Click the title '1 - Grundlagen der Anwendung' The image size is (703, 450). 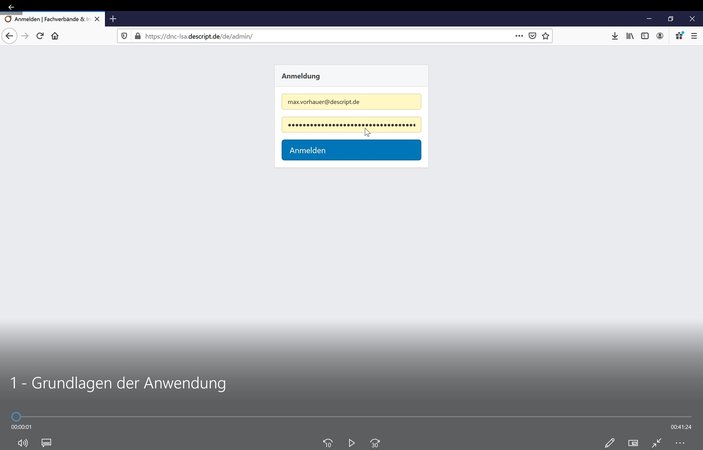pos(118,383)
